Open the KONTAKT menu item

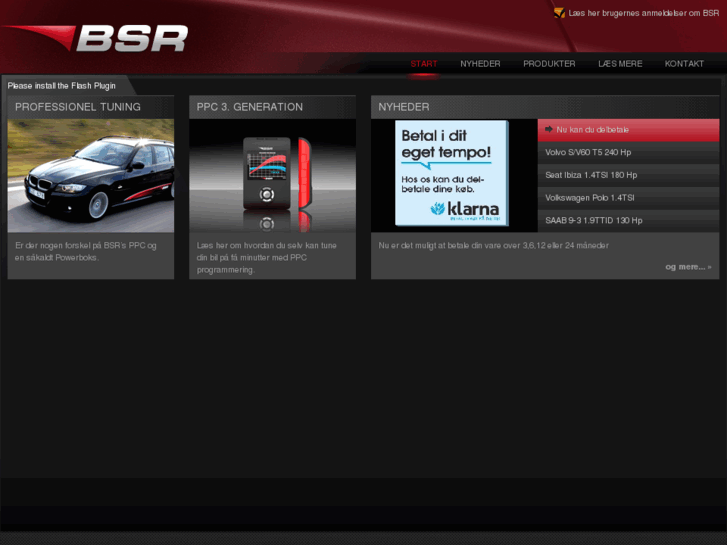point(684,64)
